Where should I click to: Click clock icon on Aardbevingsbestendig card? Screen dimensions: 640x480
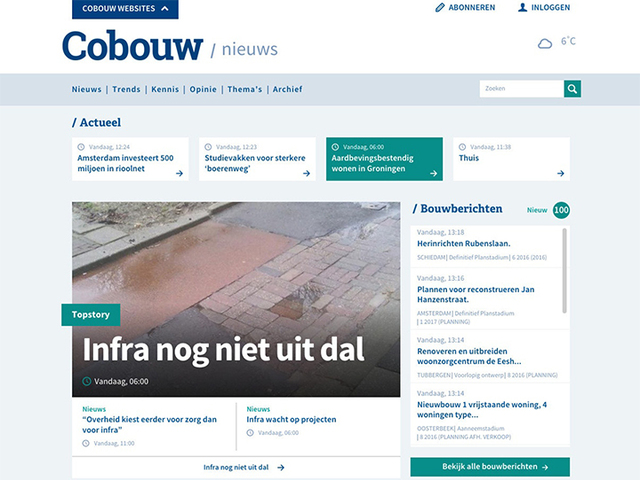point(335,147)
